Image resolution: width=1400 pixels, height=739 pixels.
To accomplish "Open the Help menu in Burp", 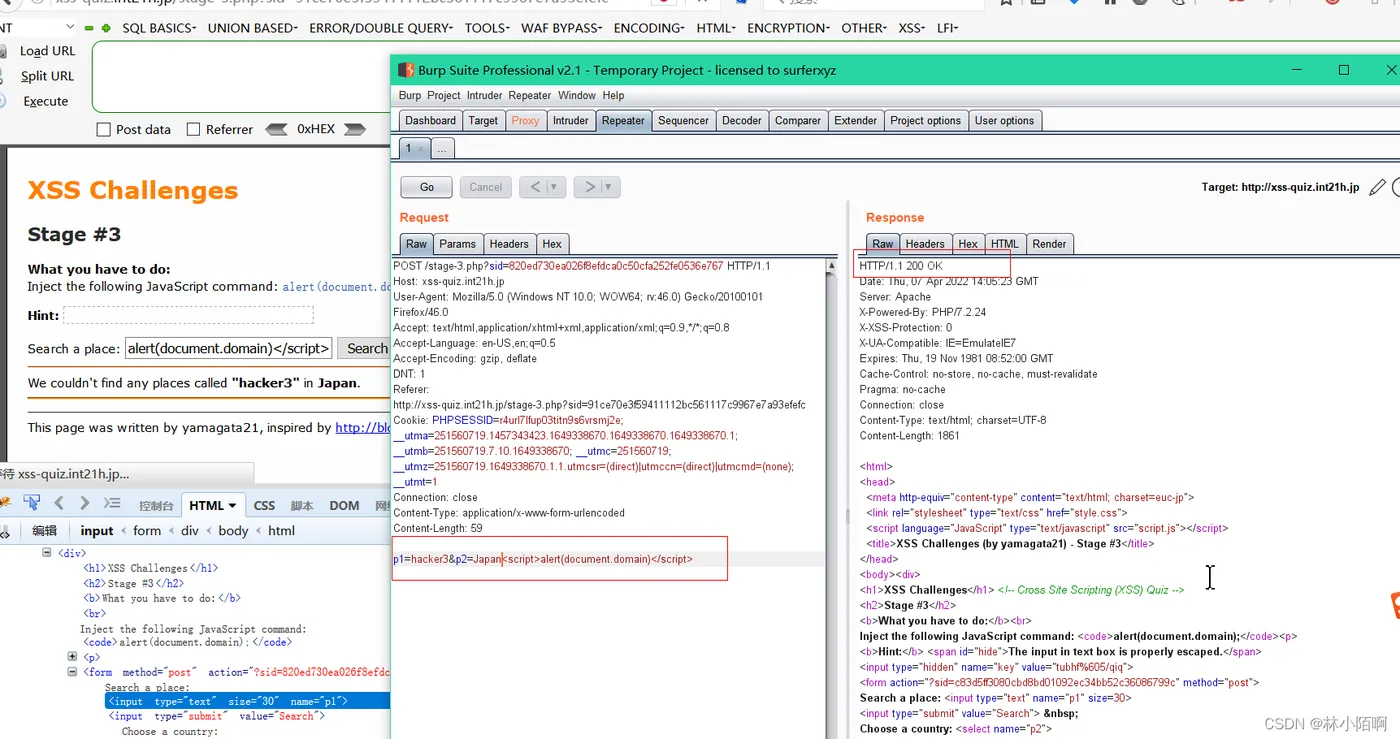I will tap(614, 96).
